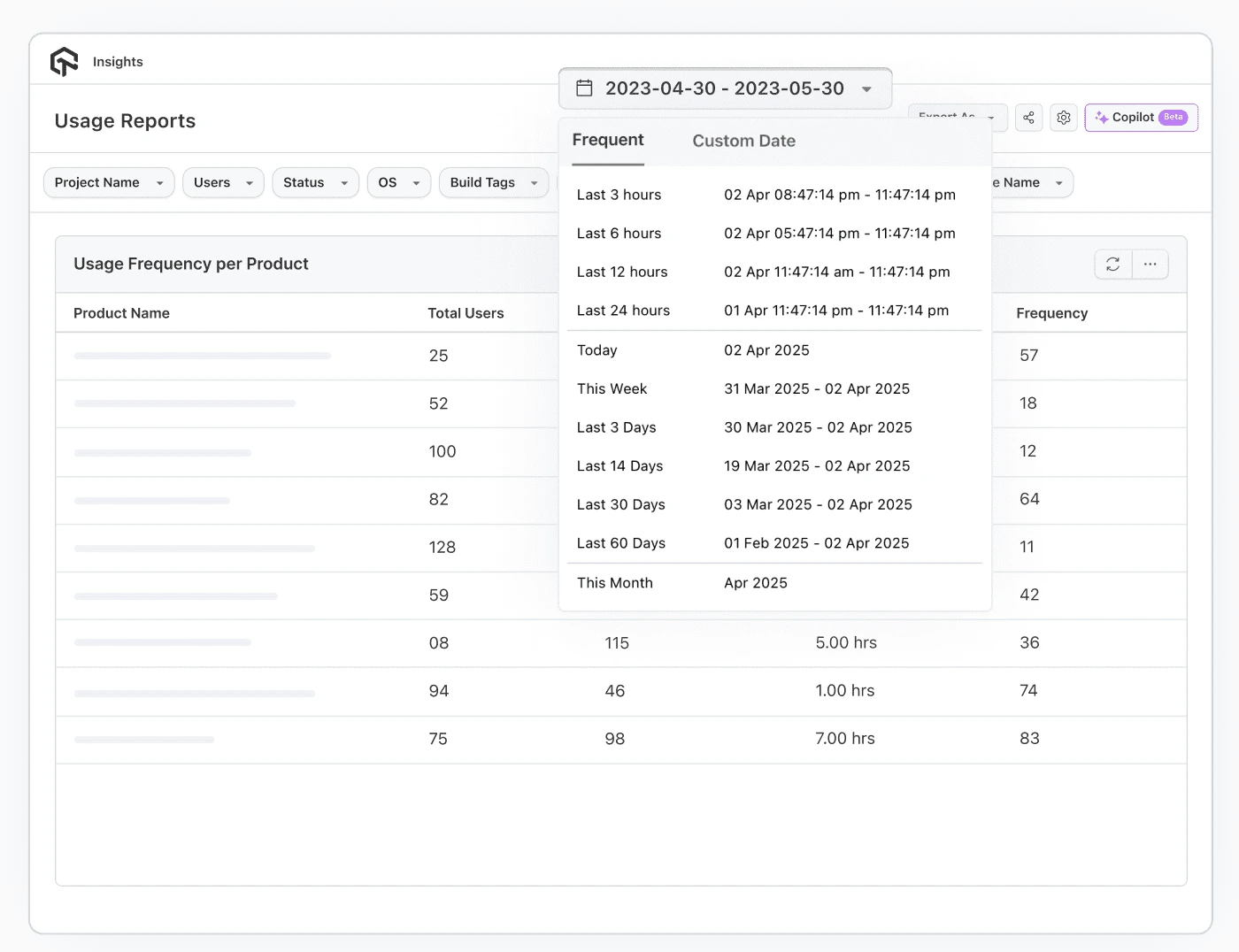The image size is (1239, 952).
Task: Select the Last 60 Days option
Action: point(621,542)
